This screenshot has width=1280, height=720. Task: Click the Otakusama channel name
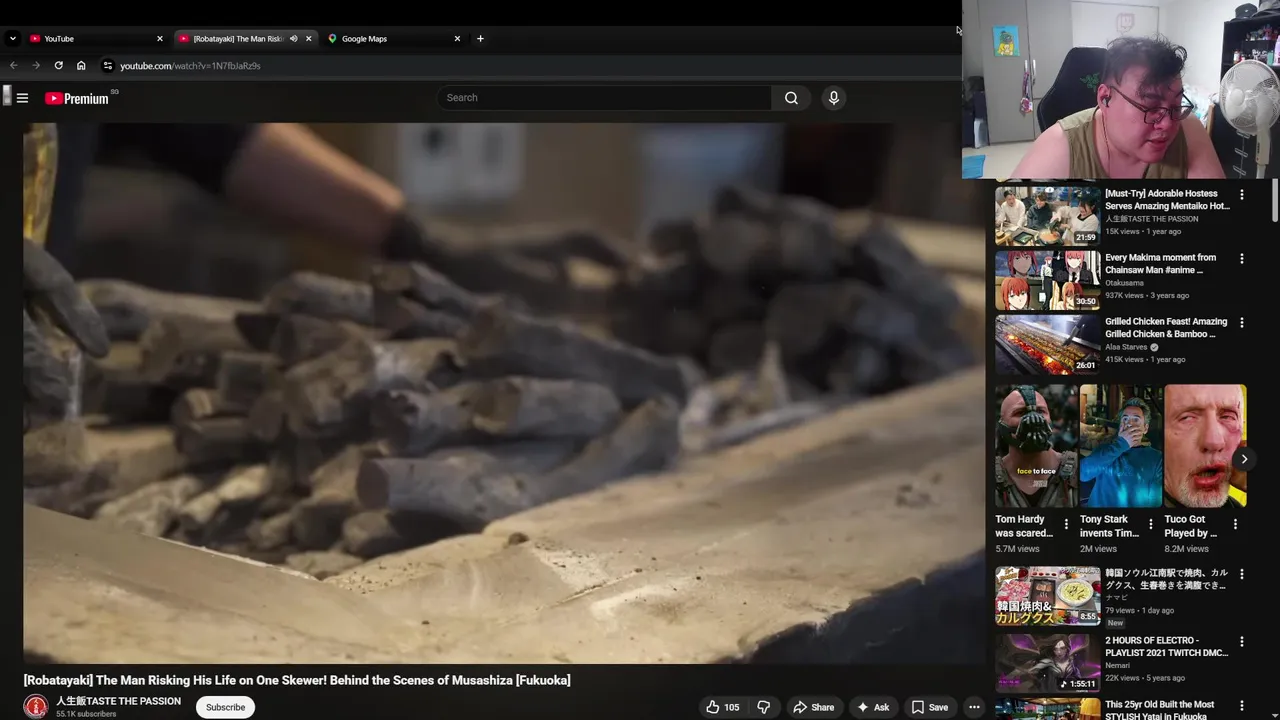(x=1126, y=283)
